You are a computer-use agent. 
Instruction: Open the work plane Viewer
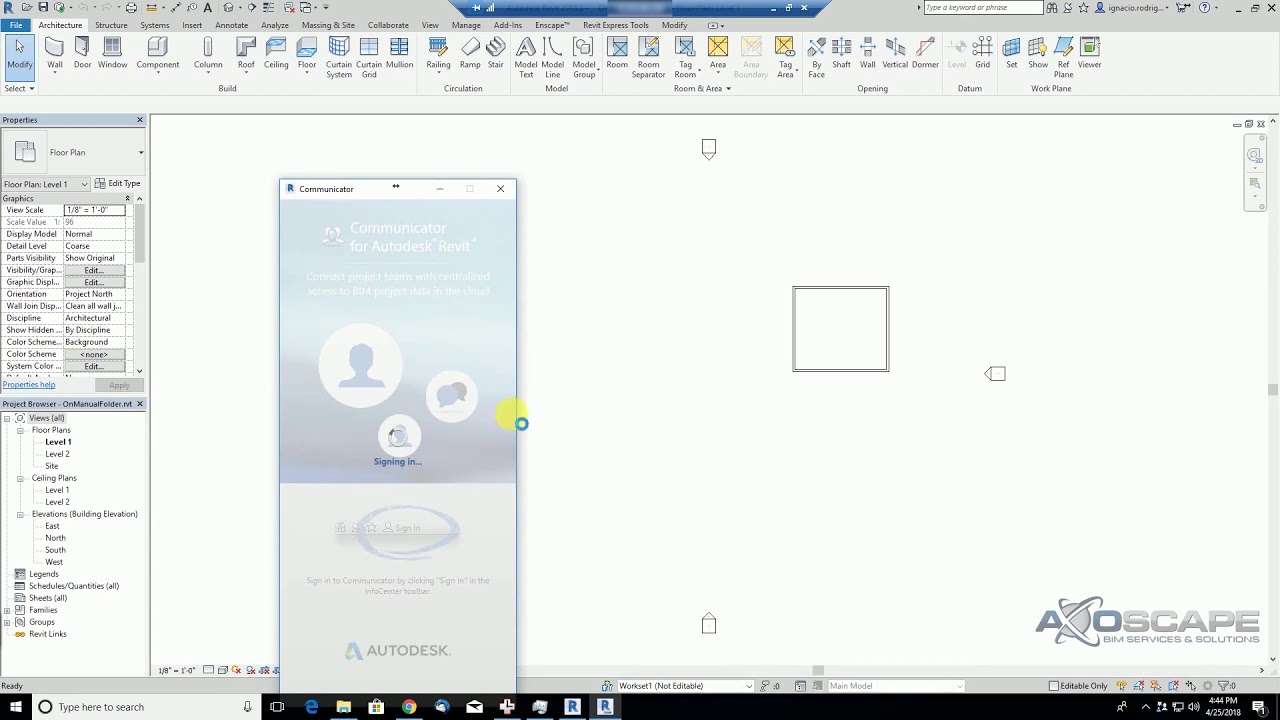1090,54
